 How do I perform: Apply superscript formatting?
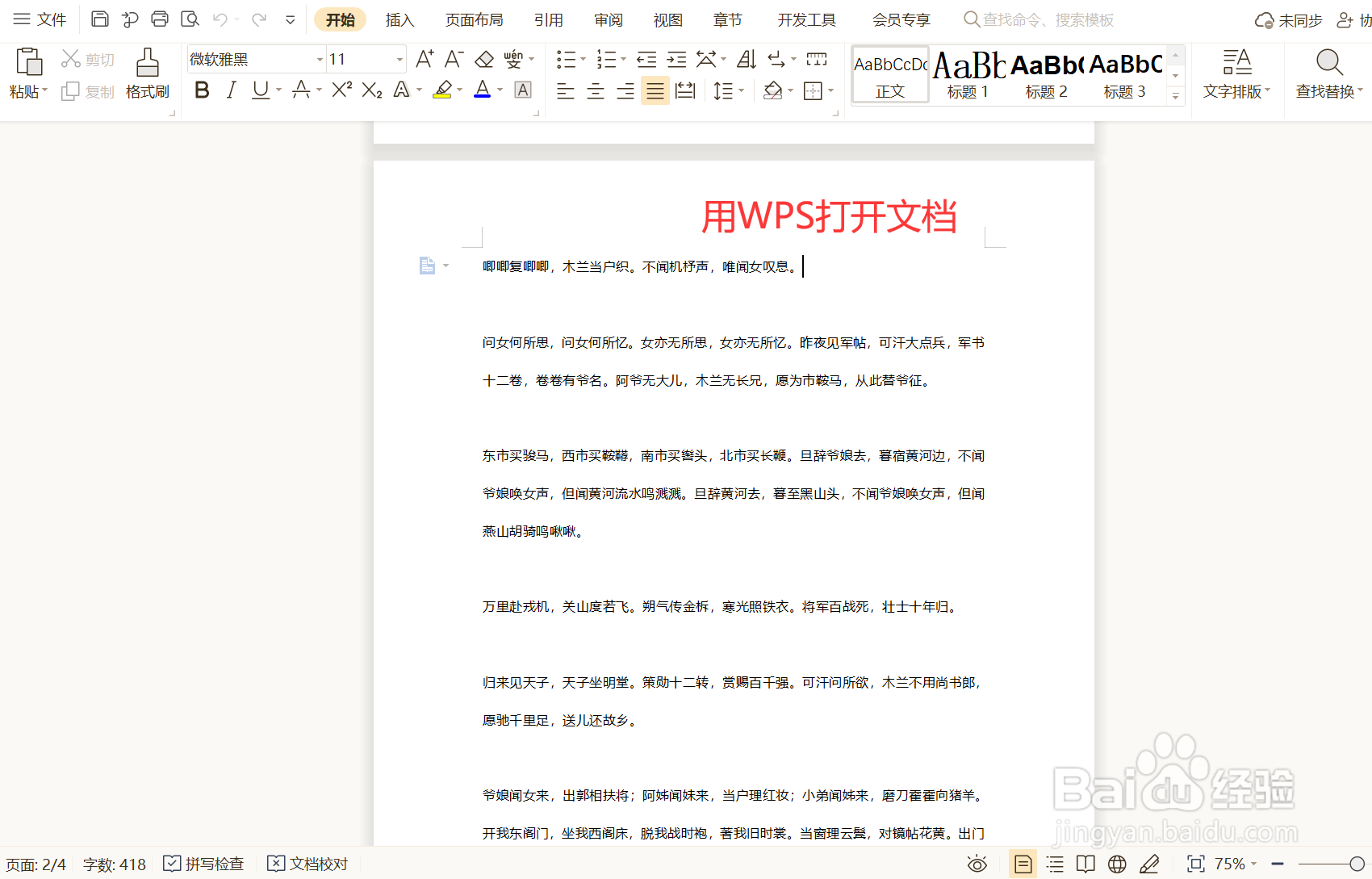point(340,90)
